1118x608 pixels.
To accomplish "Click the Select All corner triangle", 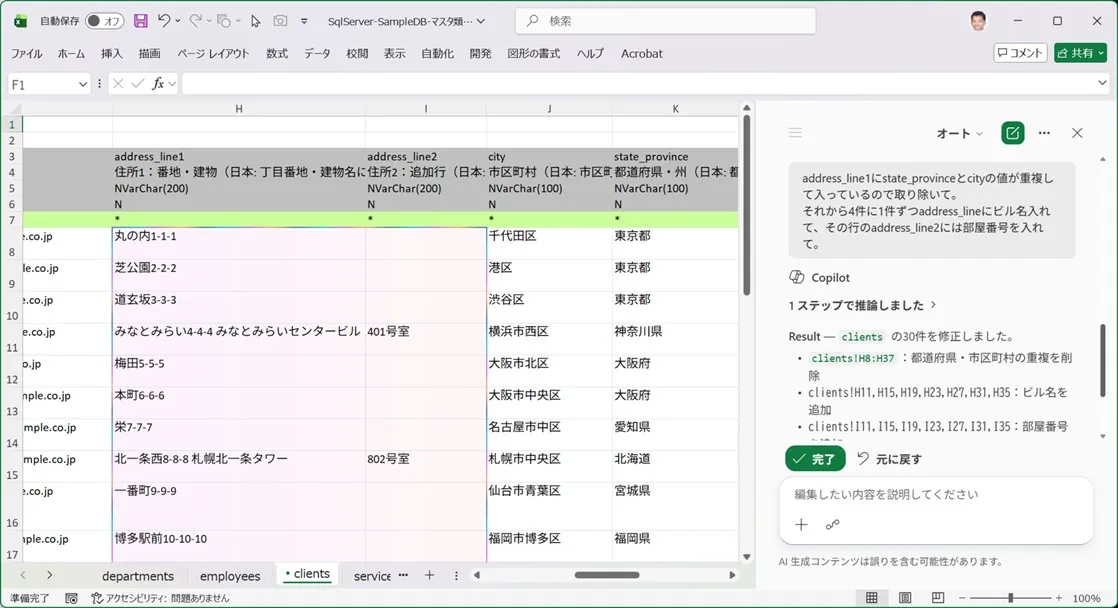I will click(12, 109).
